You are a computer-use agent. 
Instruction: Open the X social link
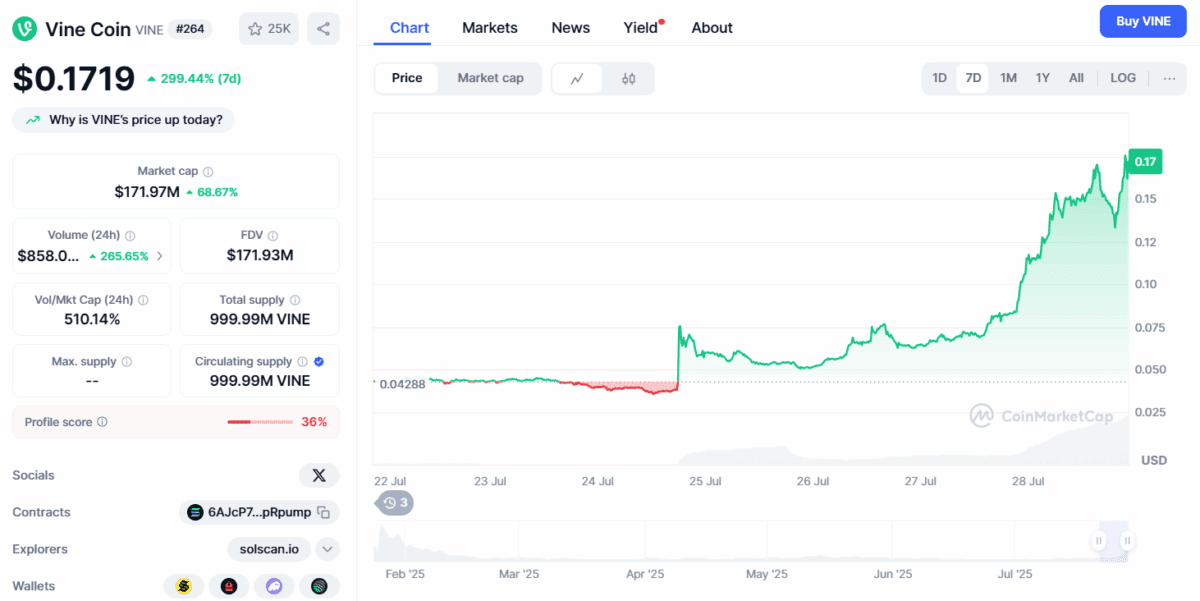pos(319,475)
